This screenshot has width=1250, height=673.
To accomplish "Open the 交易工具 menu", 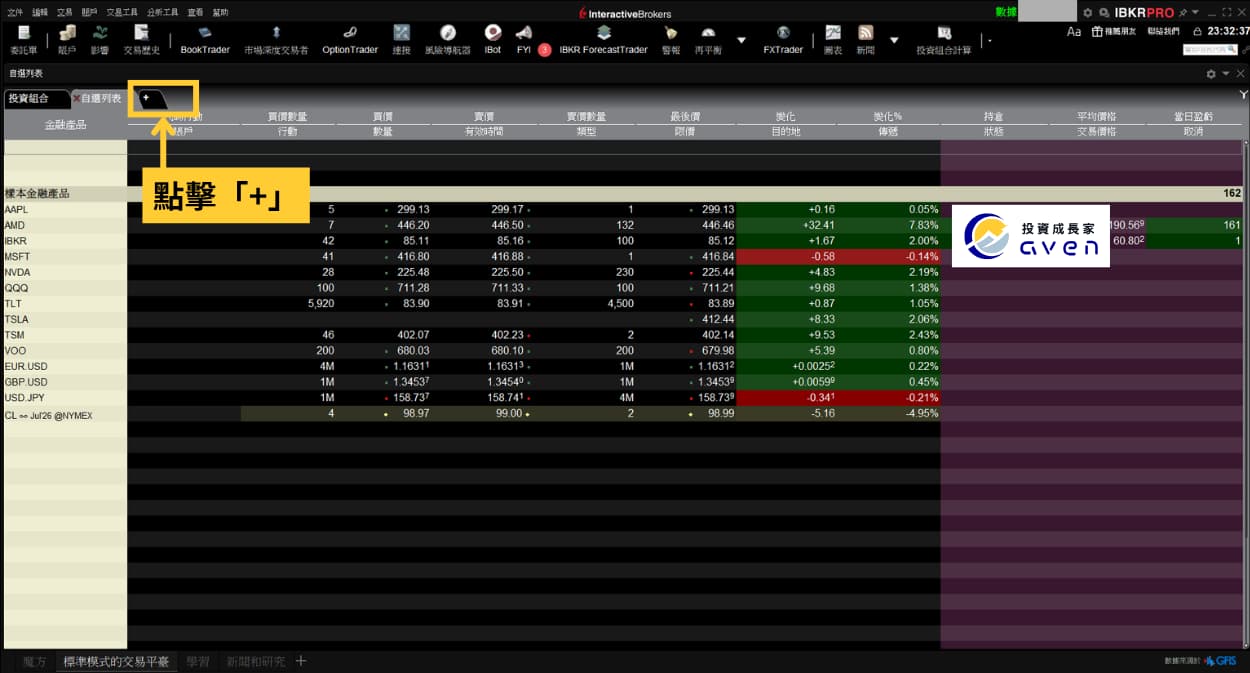I will [122, 13].
